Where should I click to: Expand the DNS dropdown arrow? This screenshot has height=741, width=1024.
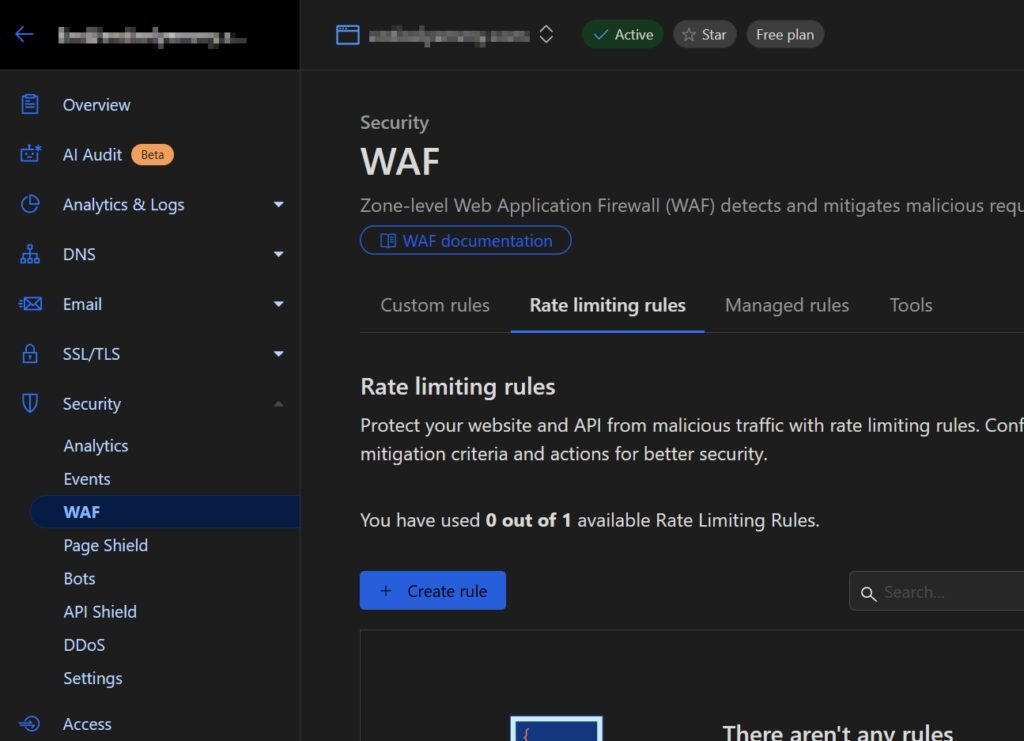click(x=278, y=255)
